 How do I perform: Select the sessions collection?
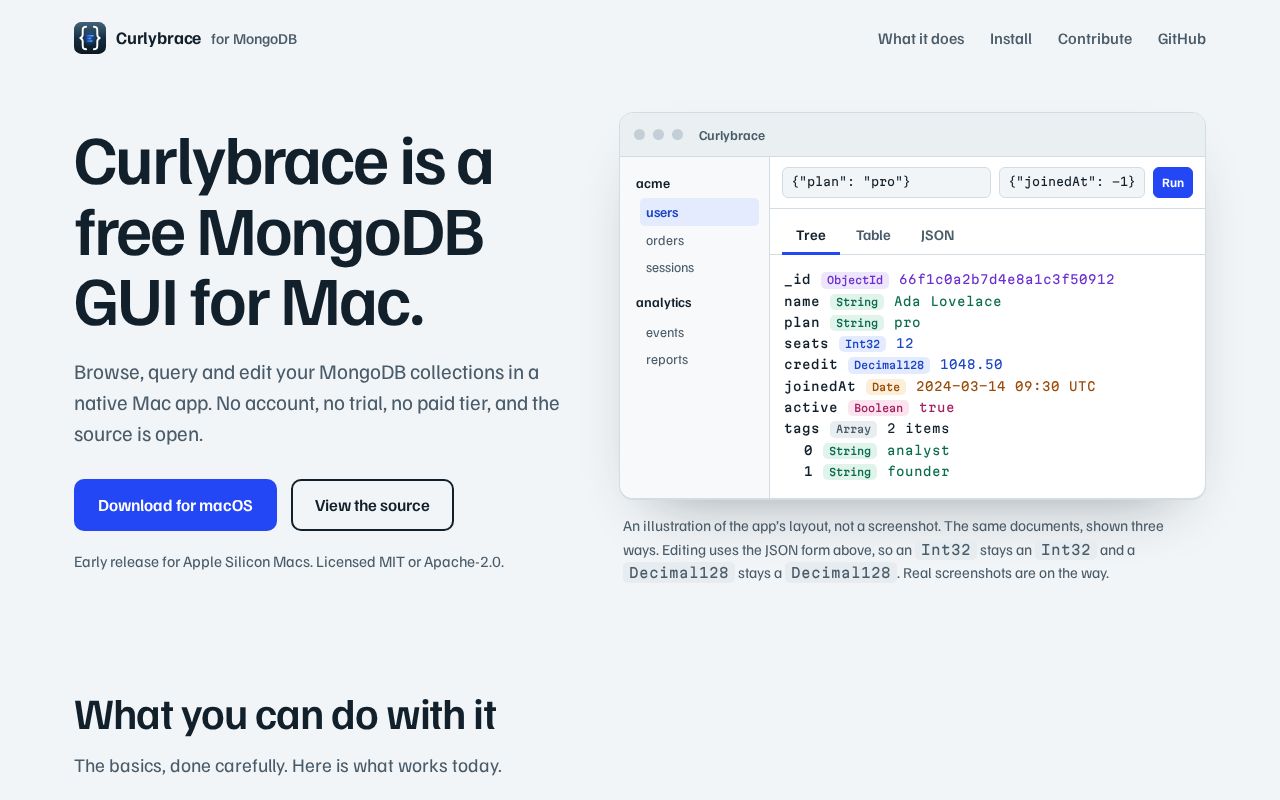coord(699,267)
